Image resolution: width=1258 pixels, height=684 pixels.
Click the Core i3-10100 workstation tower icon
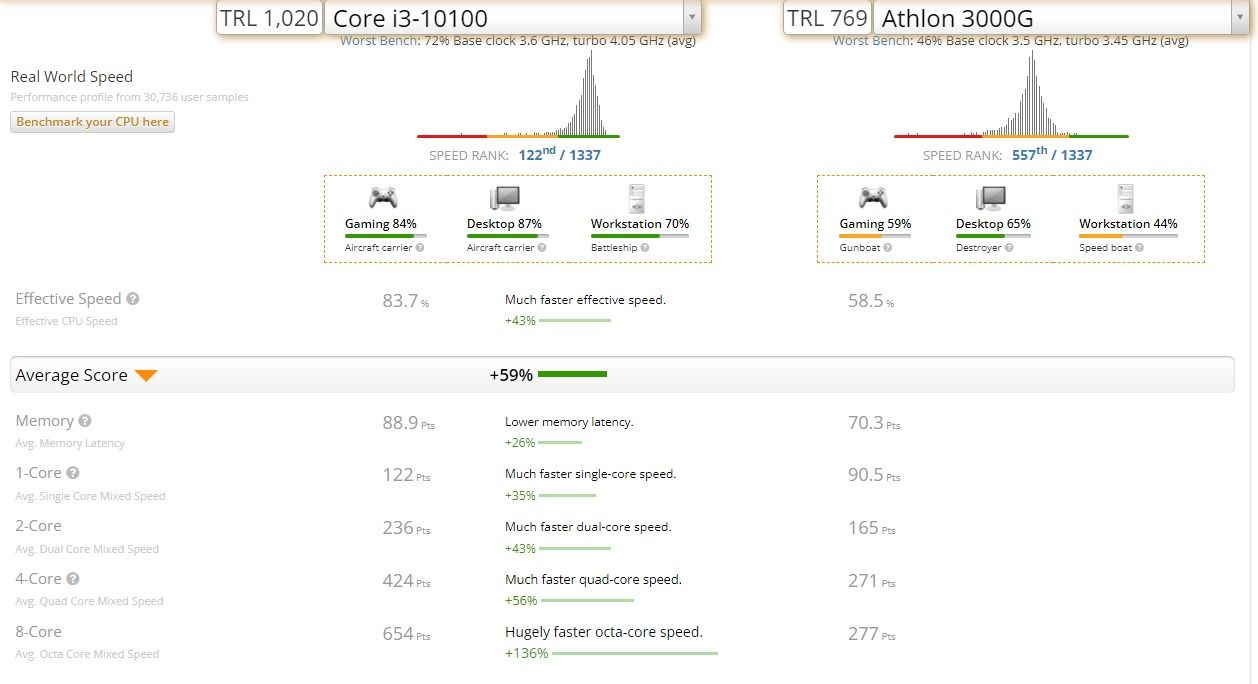pos(636,197)
